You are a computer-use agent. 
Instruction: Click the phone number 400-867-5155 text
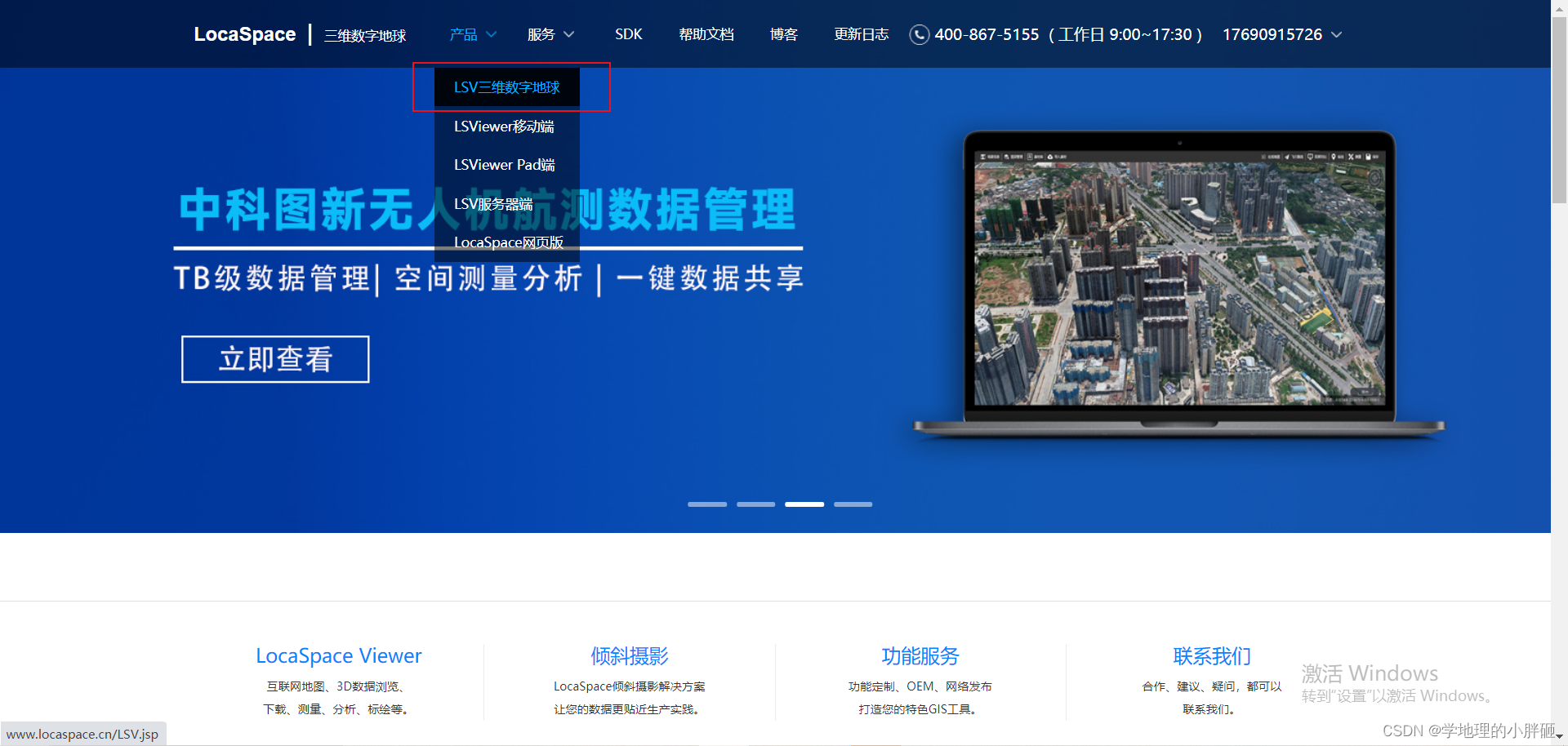point(987,34)
